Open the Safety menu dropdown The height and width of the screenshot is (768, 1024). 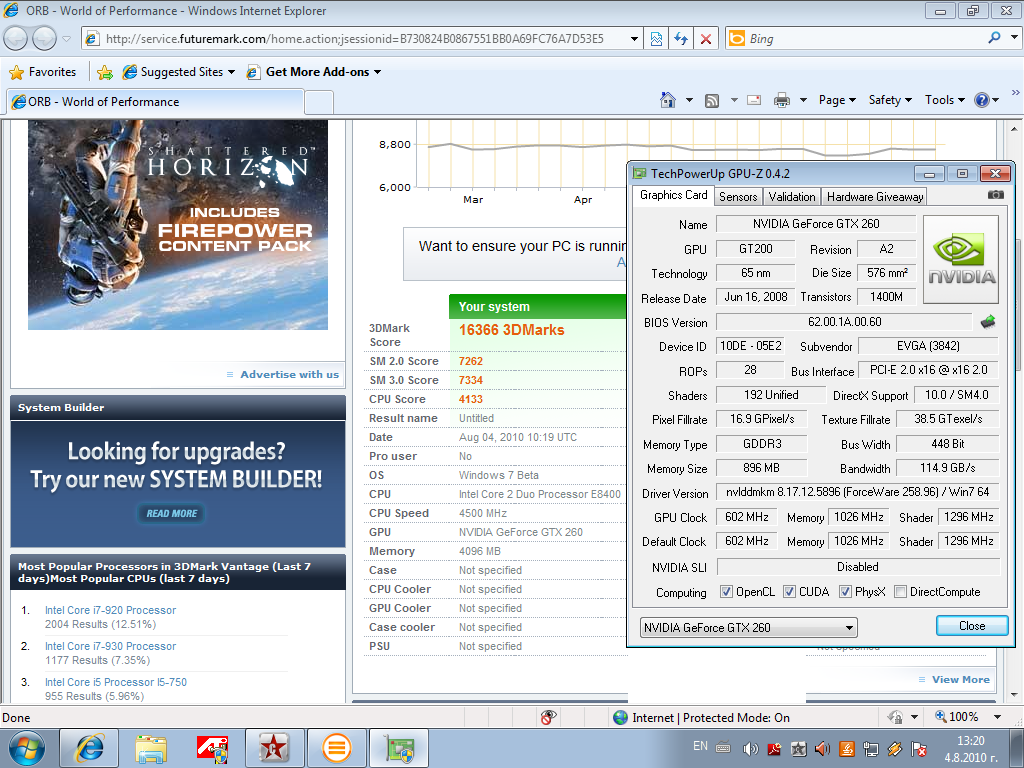tap(889, 100)
